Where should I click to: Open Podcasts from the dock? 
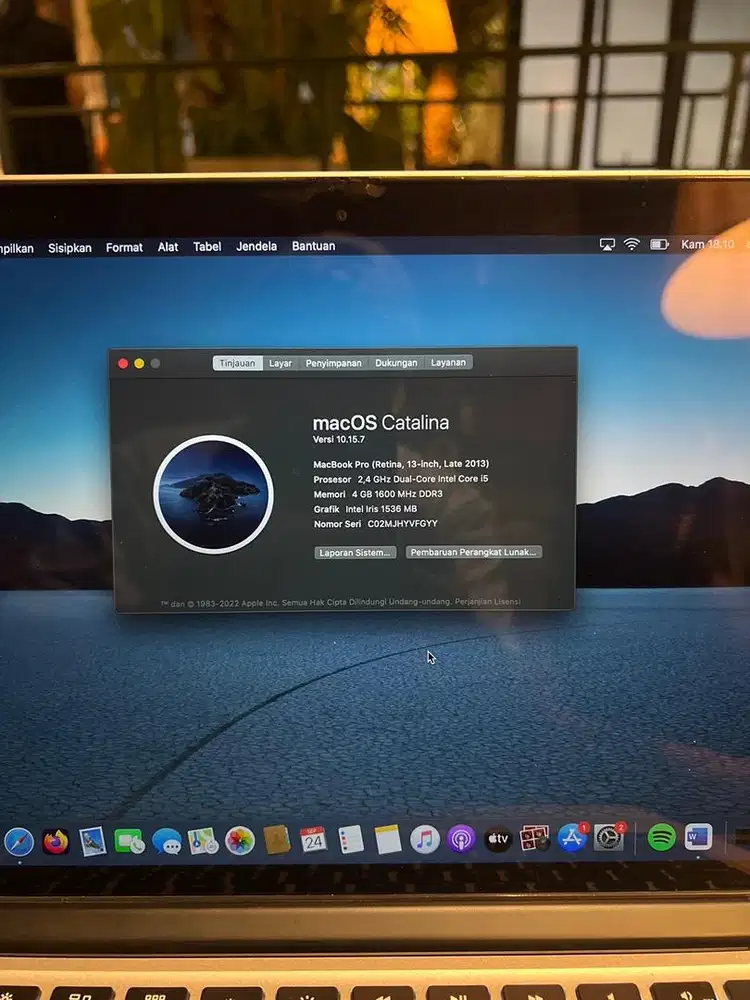point(461,839)
